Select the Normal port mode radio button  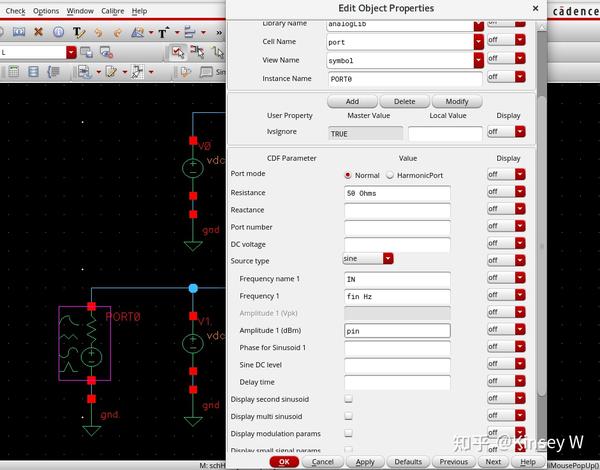point(348,175)
